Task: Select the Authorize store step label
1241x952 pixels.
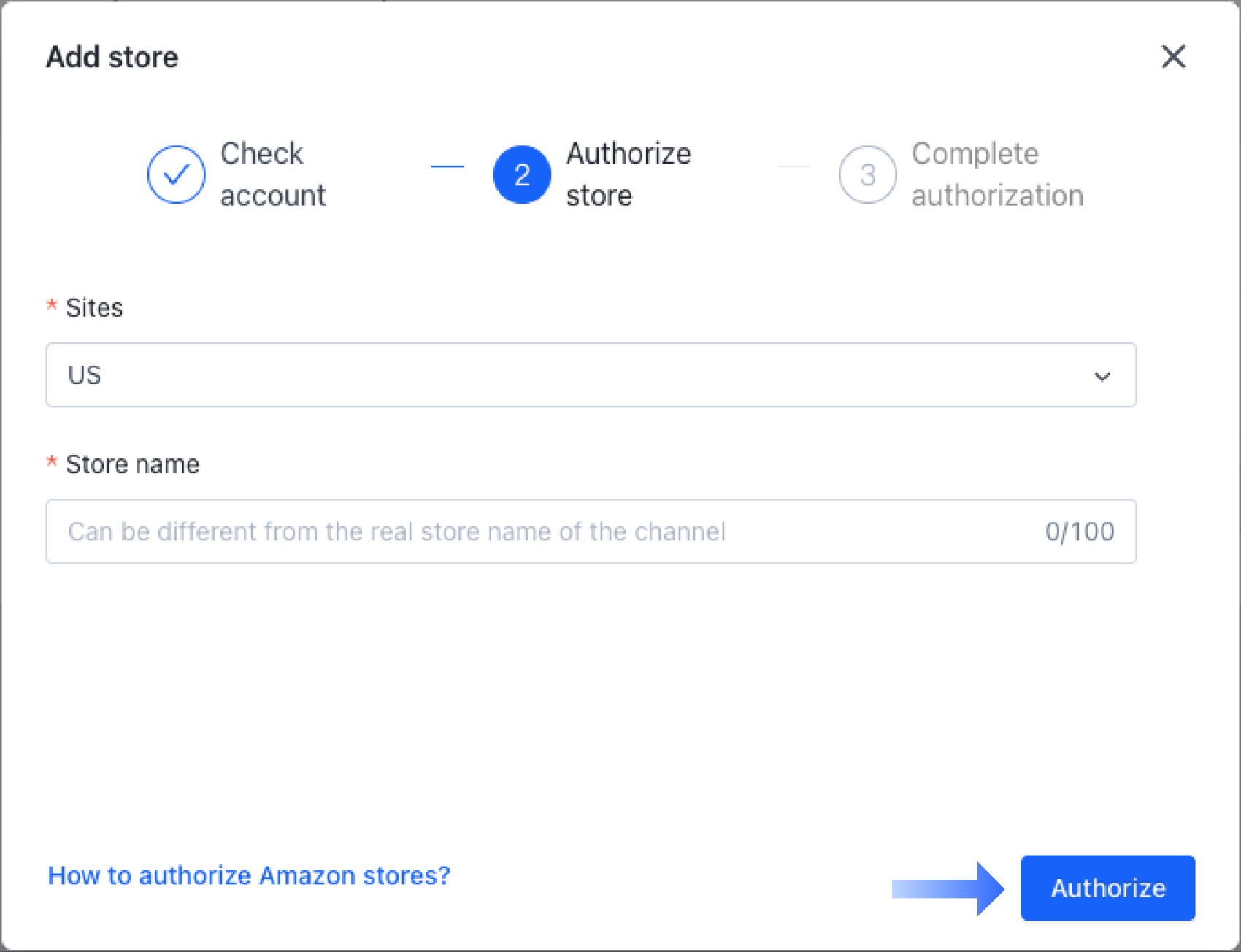Action: (x=628, y=174)
